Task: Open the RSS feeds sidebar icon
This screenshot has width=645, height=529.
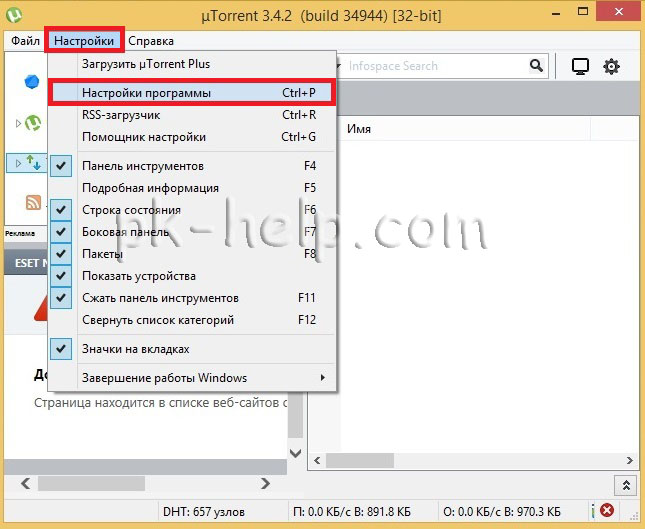Action: pyautogui.click(x=33, y=202)
